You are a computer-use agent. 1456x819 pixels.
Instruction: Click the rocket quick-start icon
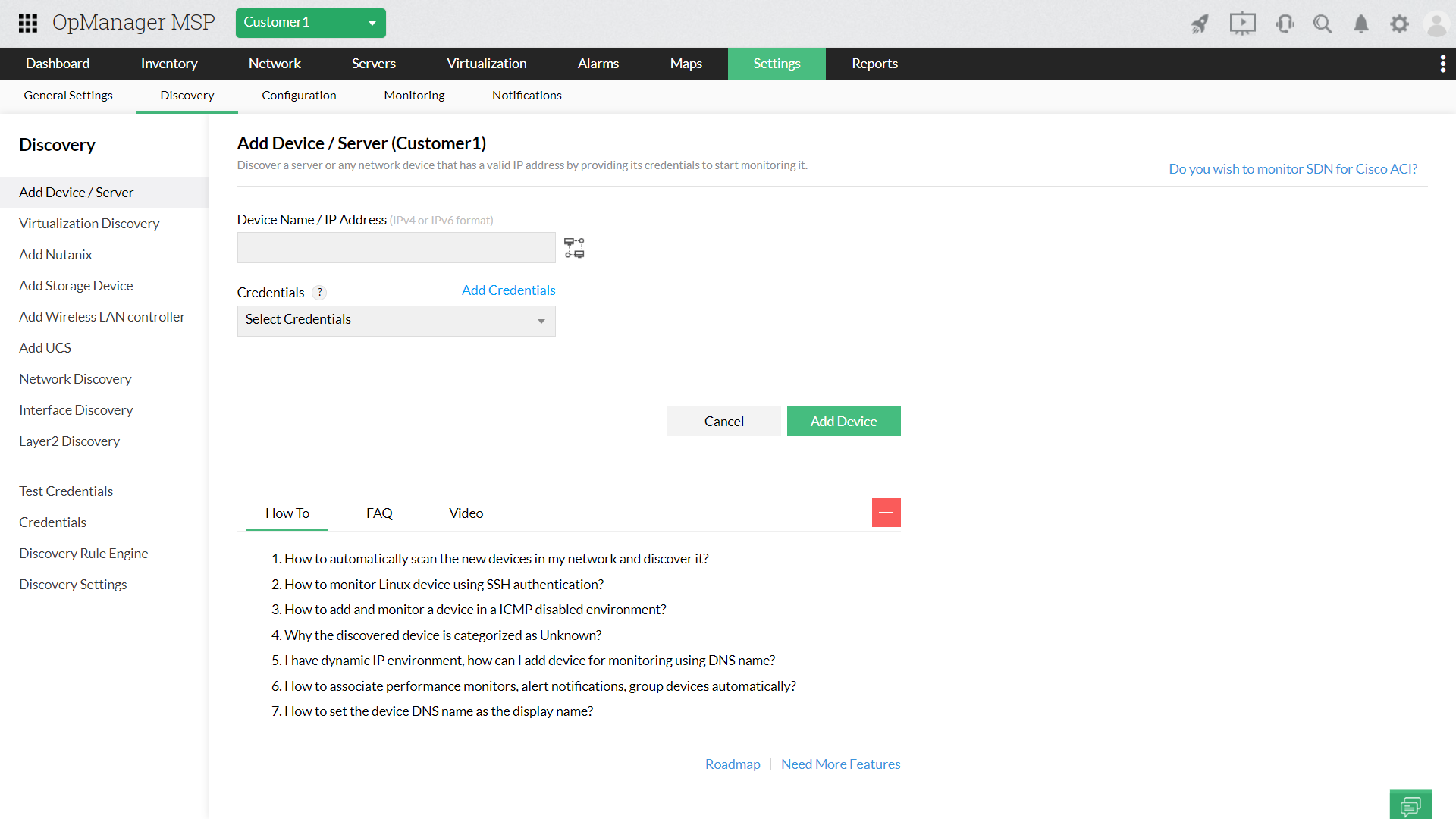[1200, 24]
